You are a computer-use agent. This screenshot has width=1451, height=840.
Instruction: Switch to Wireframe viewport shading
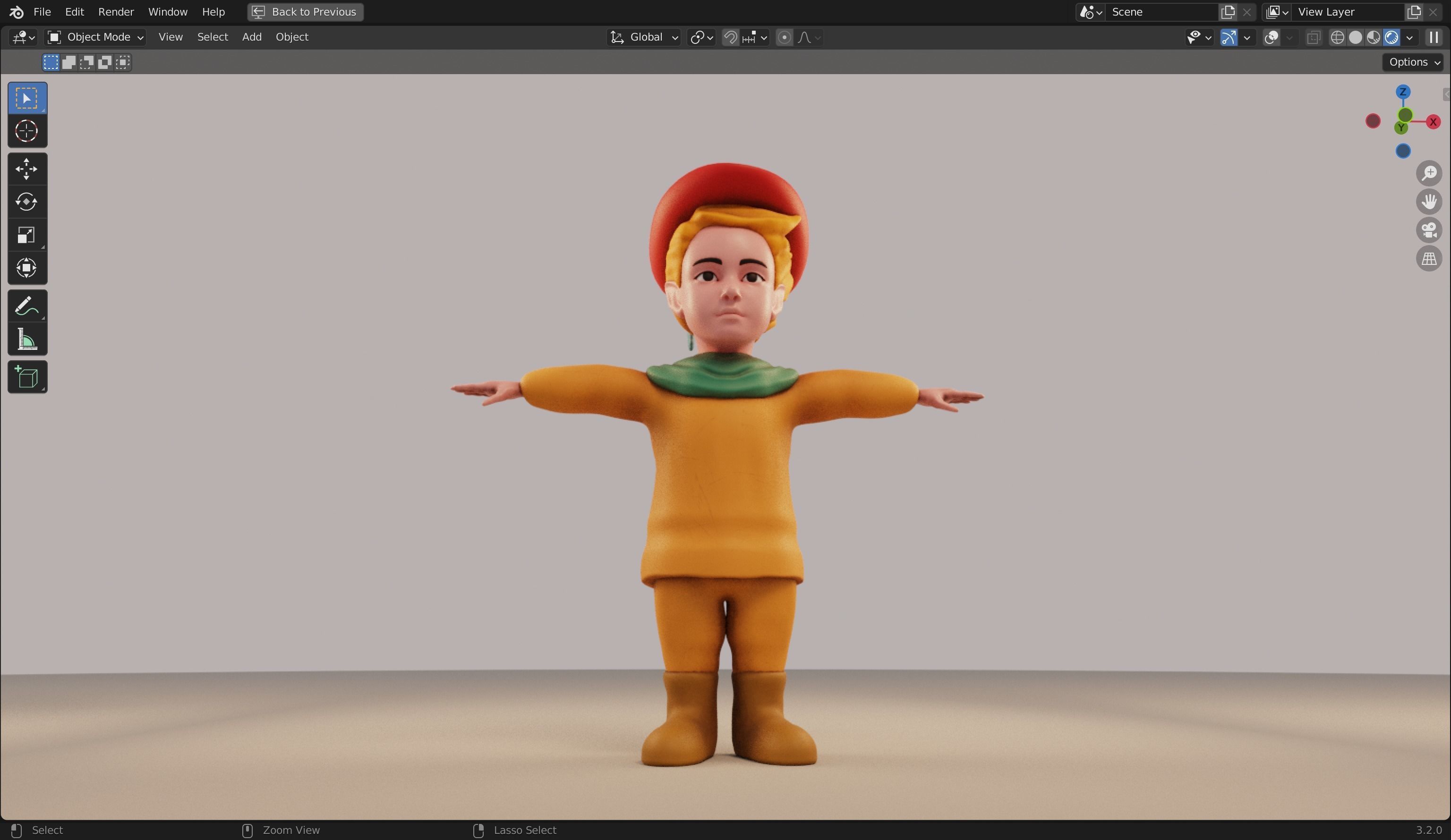click(x=1338, y=37)
